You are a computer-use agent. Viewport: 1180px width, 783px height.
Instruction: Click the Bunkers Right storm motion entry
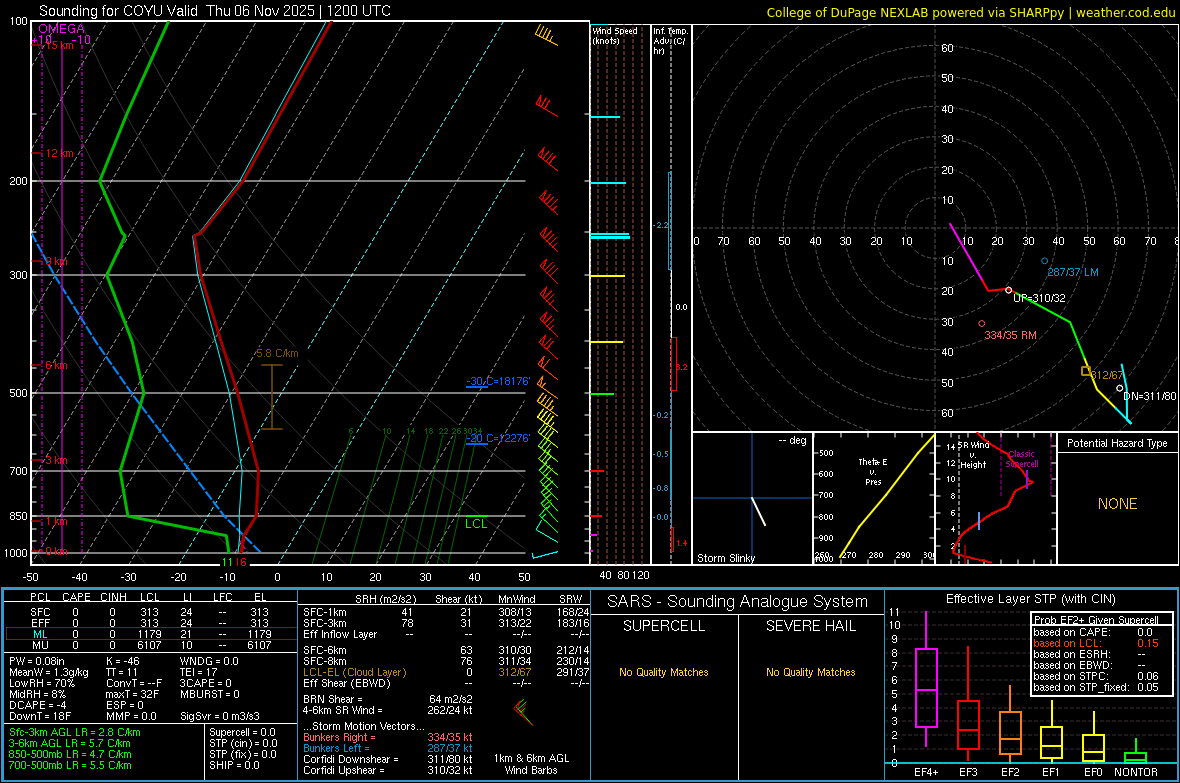tap(388, 738)
